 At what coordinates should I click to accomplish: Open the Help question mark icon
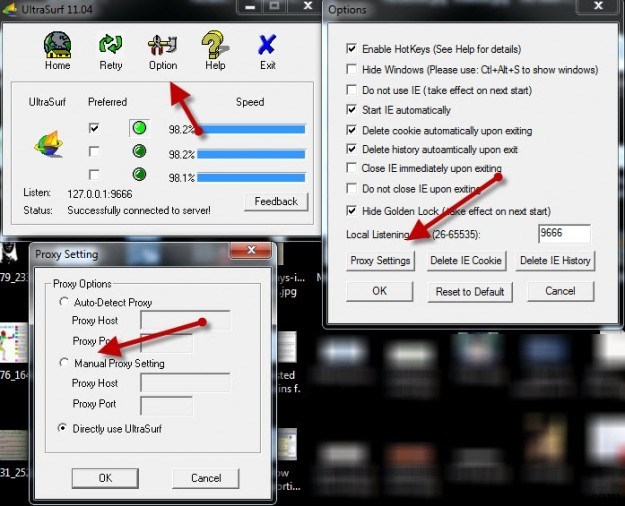(215, 50)
